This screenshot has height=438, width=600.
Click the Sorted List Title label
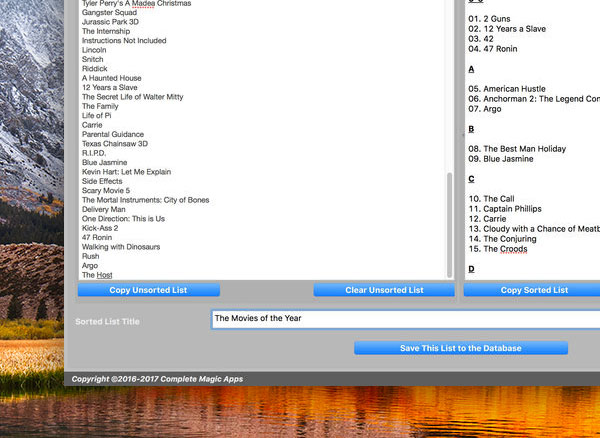(108, 322)
